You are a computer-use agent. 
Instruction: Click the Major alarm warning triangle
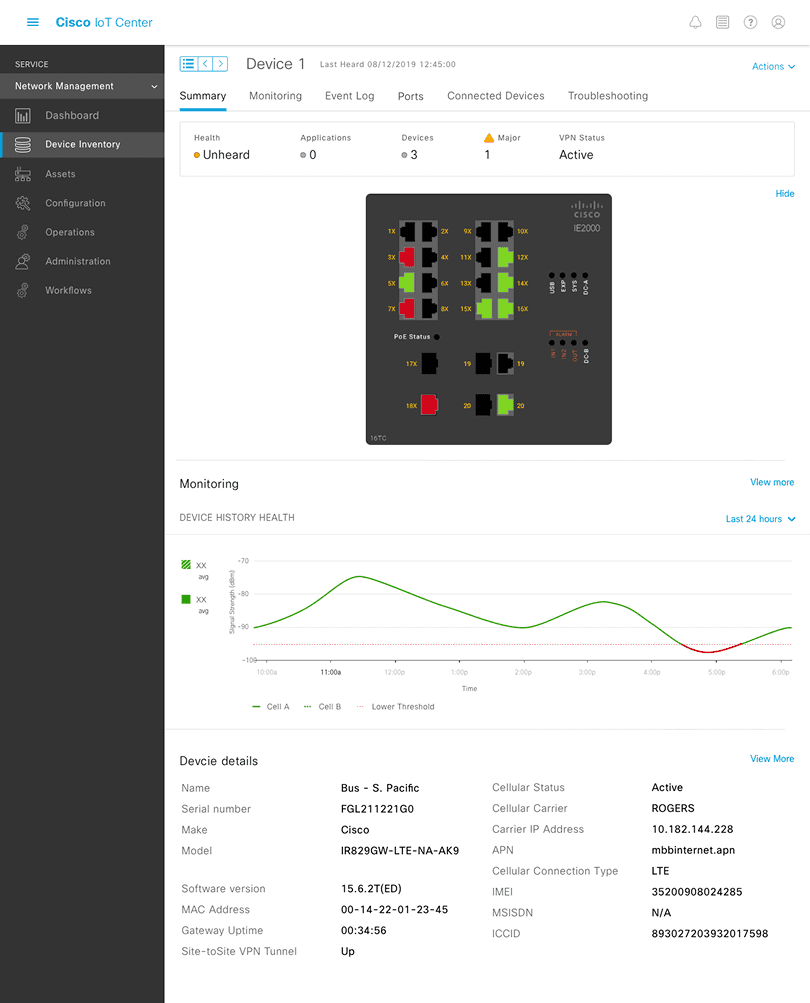(x=489, y=138)
